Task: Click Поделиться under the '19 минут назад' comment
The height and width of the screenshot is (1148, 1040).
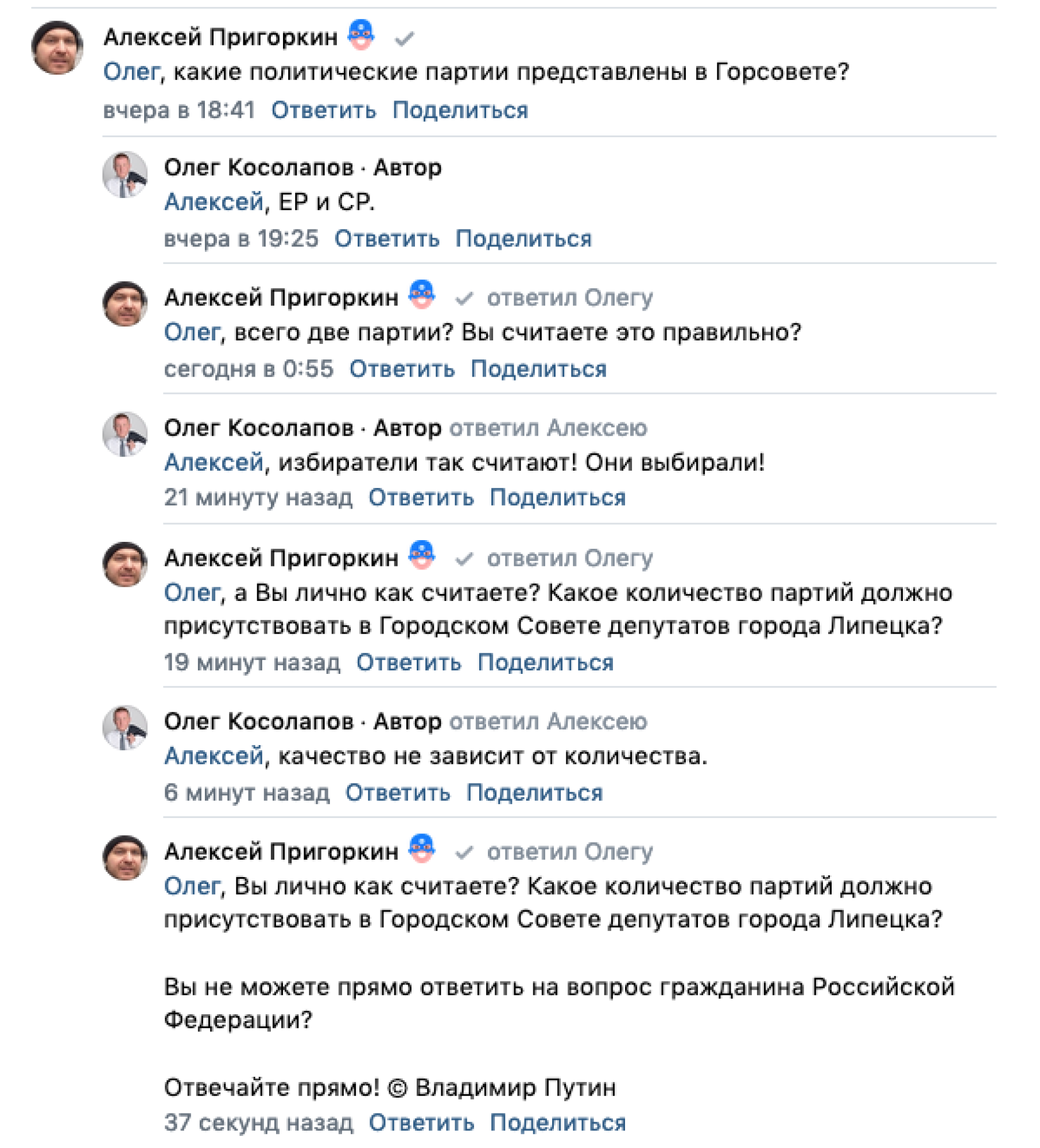Action: click(x=546, y=663)
